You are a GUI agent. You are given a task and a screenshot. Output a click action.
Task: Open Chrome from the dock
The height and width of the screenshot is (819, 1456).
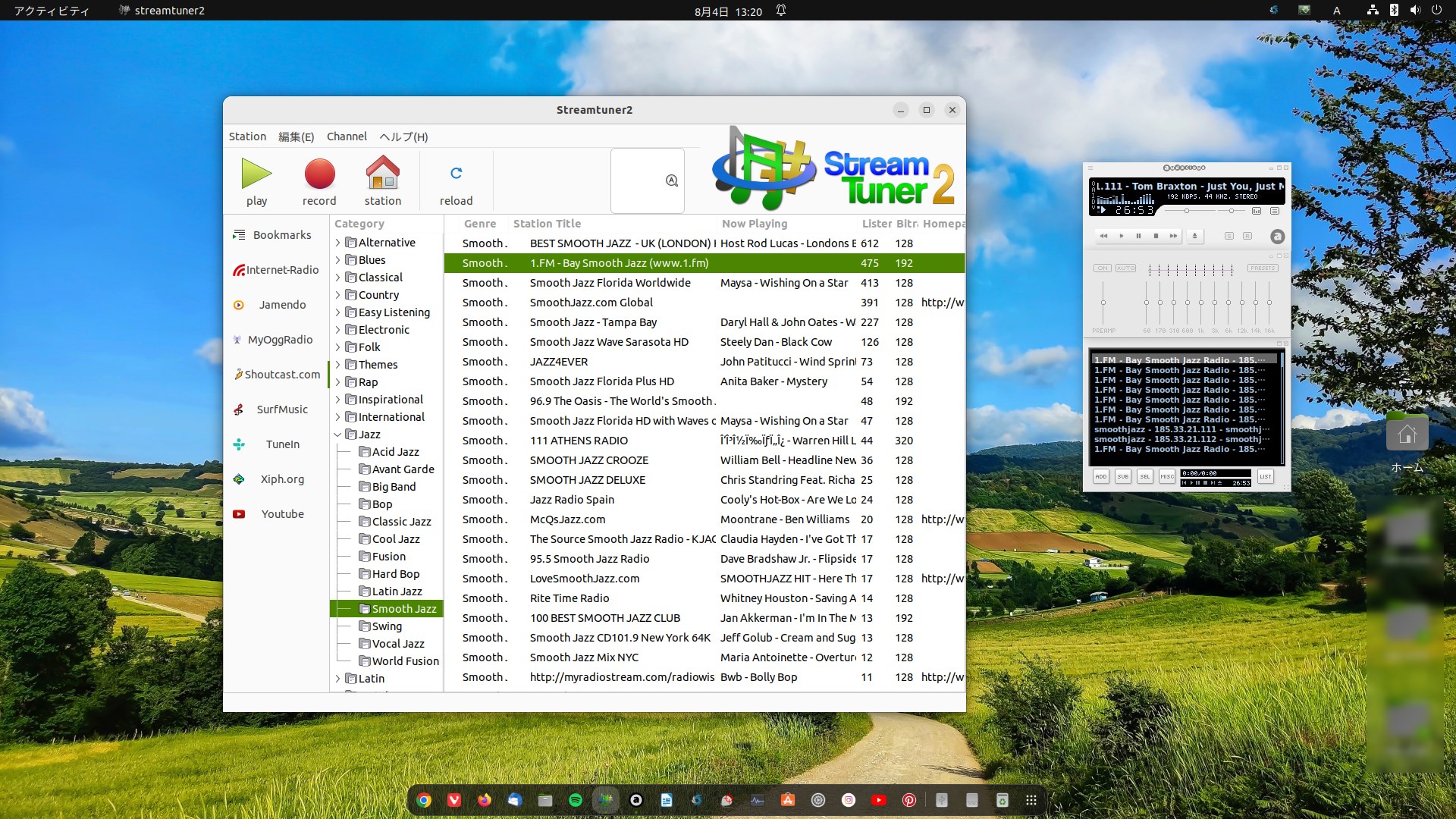pos(424,800)
